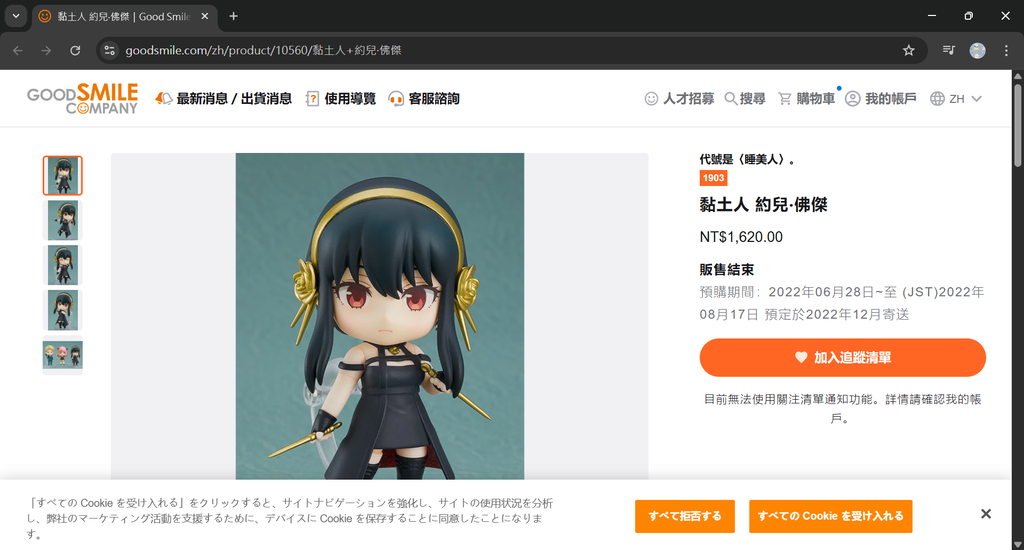The height and width of the screenshot is (550, 1024).
Task: Click すべて拒否する cookie button
Action: tap(684, 516)
